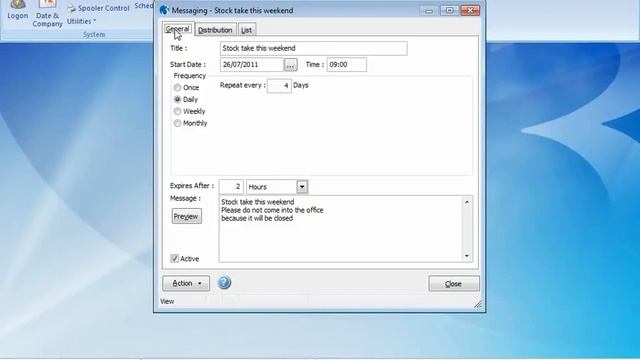Open Date & Company in the ribbon

pos(48,14)
